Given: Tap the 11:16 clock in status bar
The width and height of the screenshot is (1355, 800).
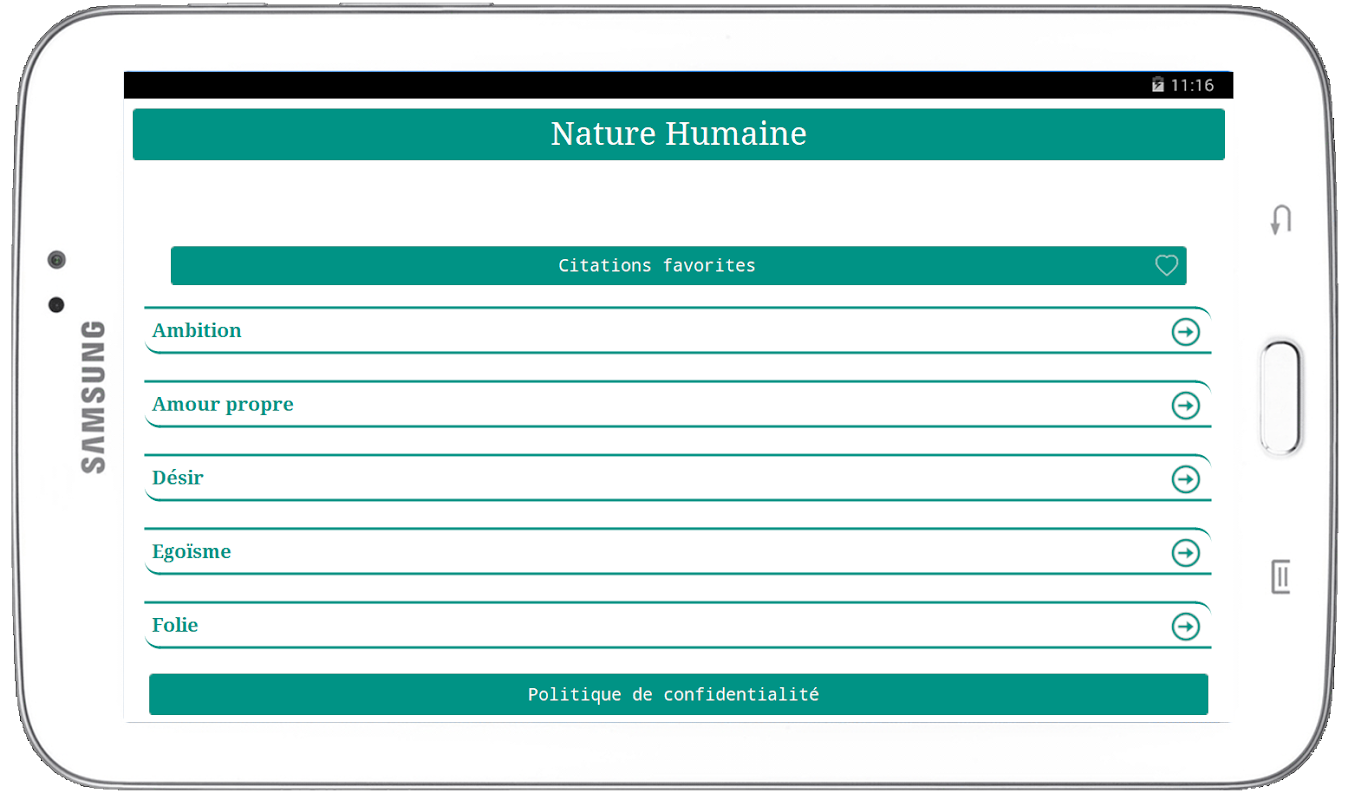Looking at the screenshot, I should coord(1192,85).
